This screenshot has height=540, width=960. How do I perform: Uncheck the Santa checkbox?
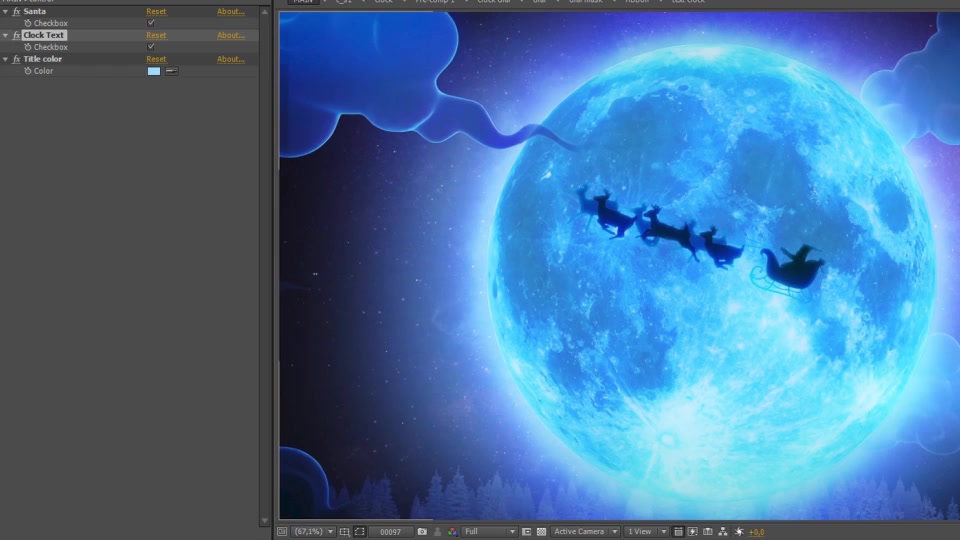151,23
